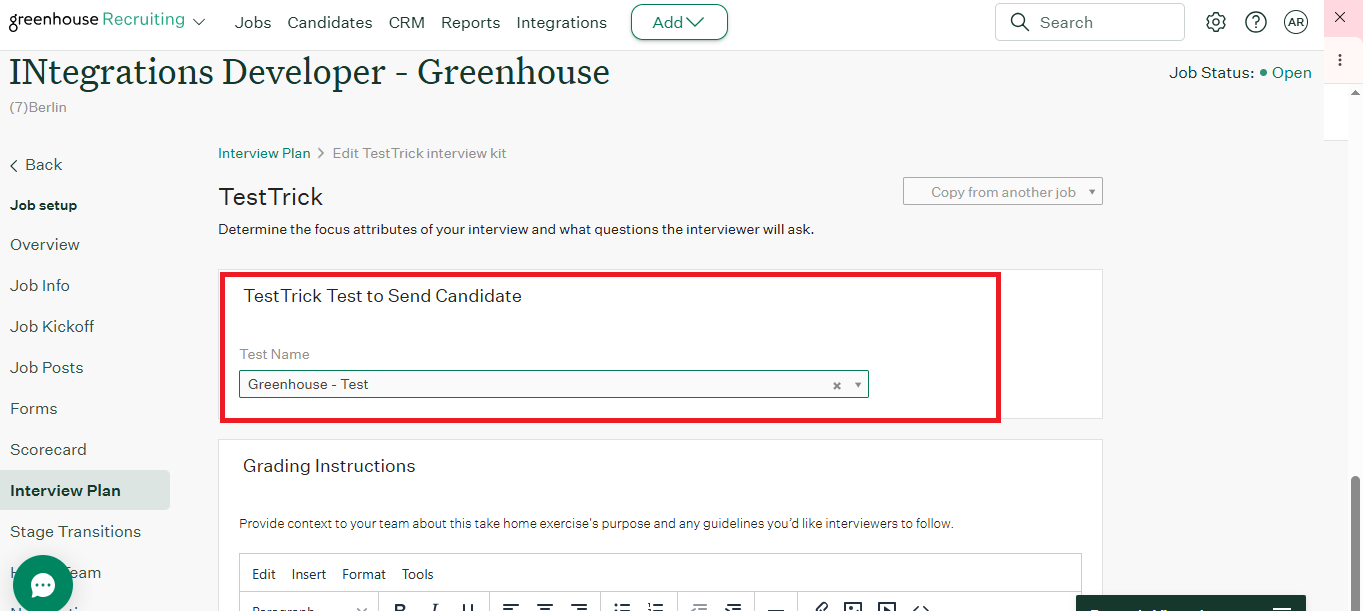
Task: Click the greenhouse logo
Action: [97, 20]
